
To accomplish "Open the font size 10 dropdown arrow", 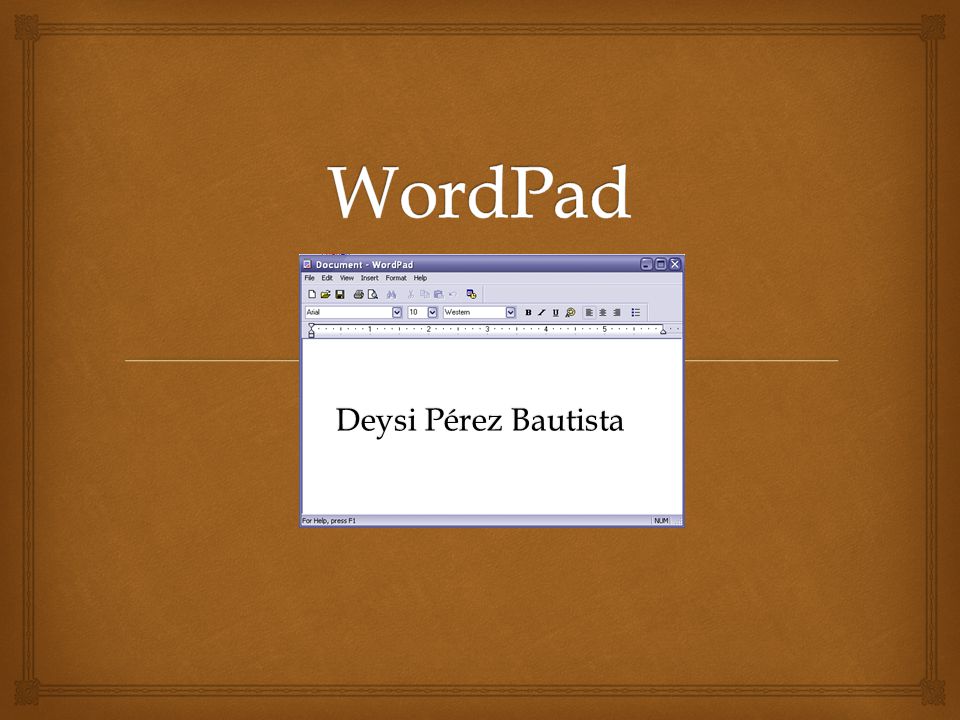I will pos(432,312).
